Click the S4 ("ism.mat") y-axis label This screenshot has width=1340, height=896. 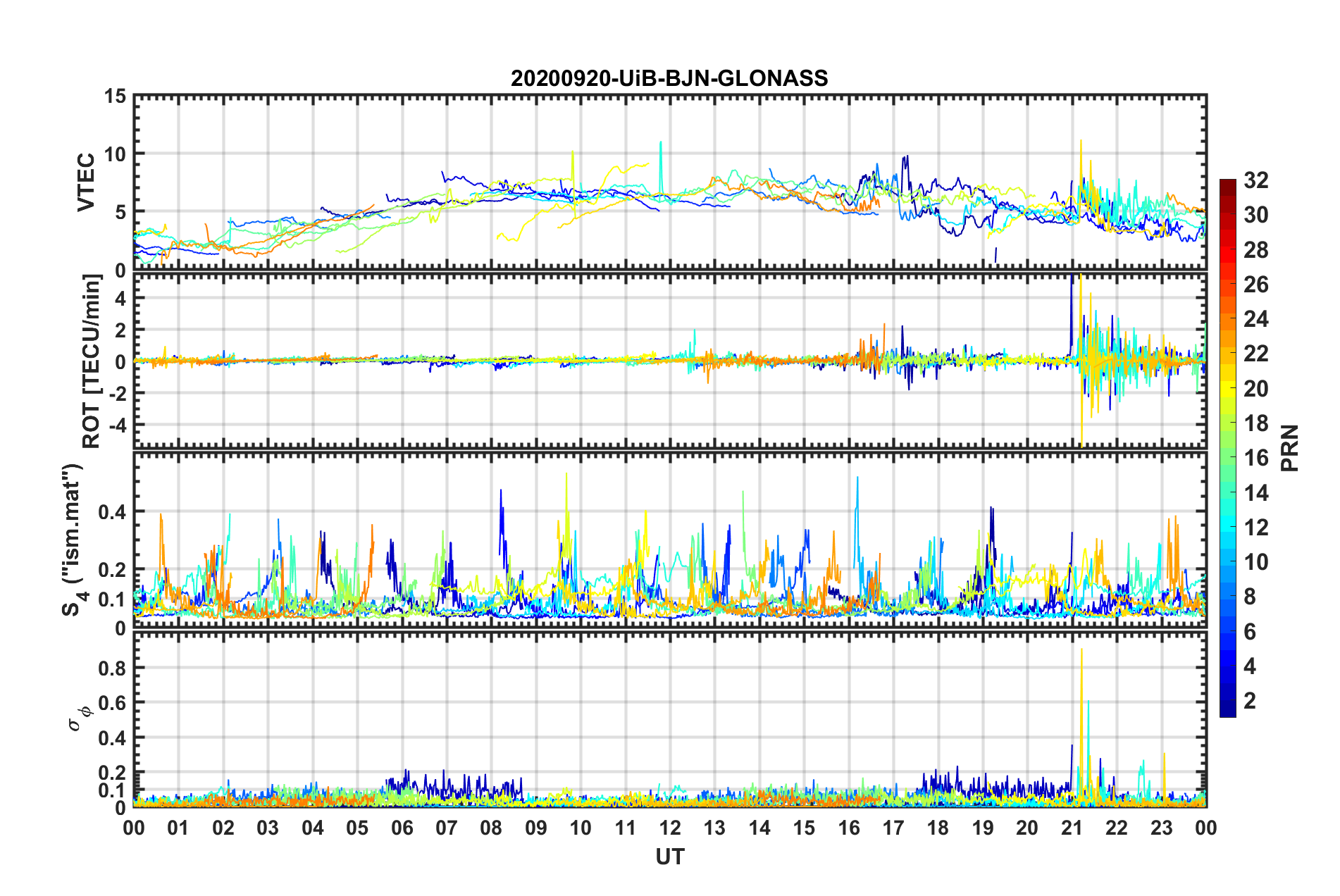[75, 540]
